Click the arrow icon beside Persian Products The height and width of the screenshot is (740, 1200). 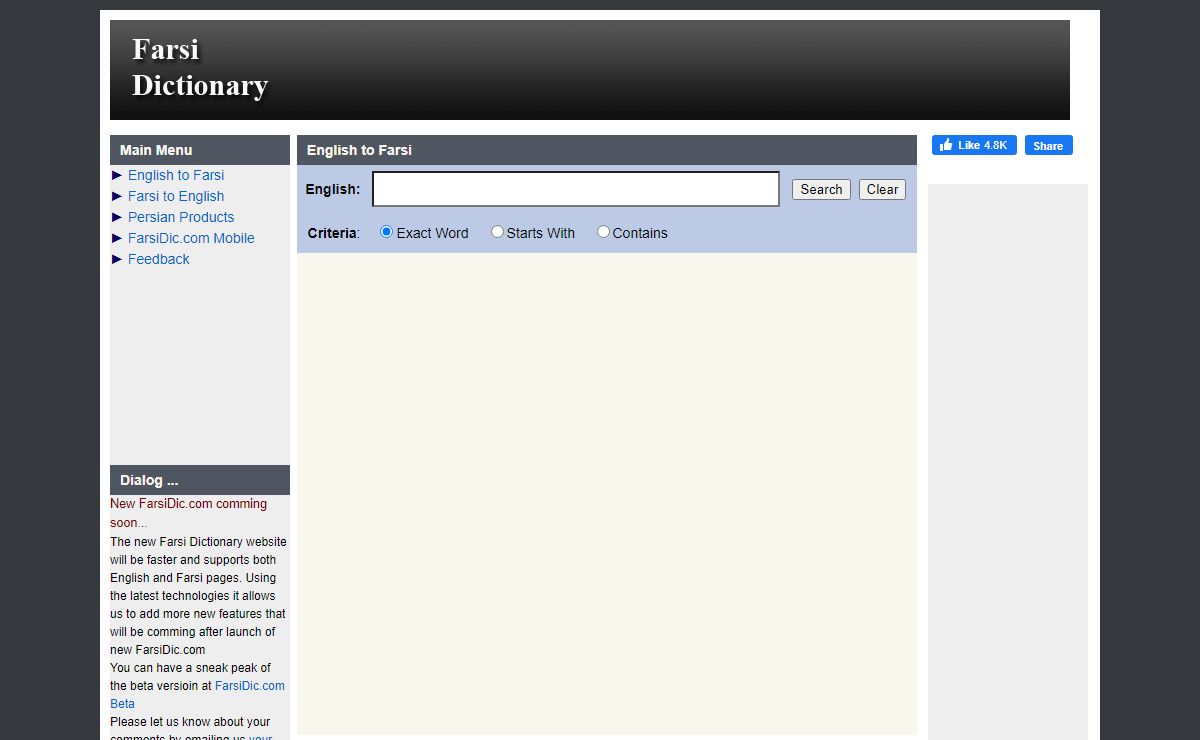coord(117,217)
